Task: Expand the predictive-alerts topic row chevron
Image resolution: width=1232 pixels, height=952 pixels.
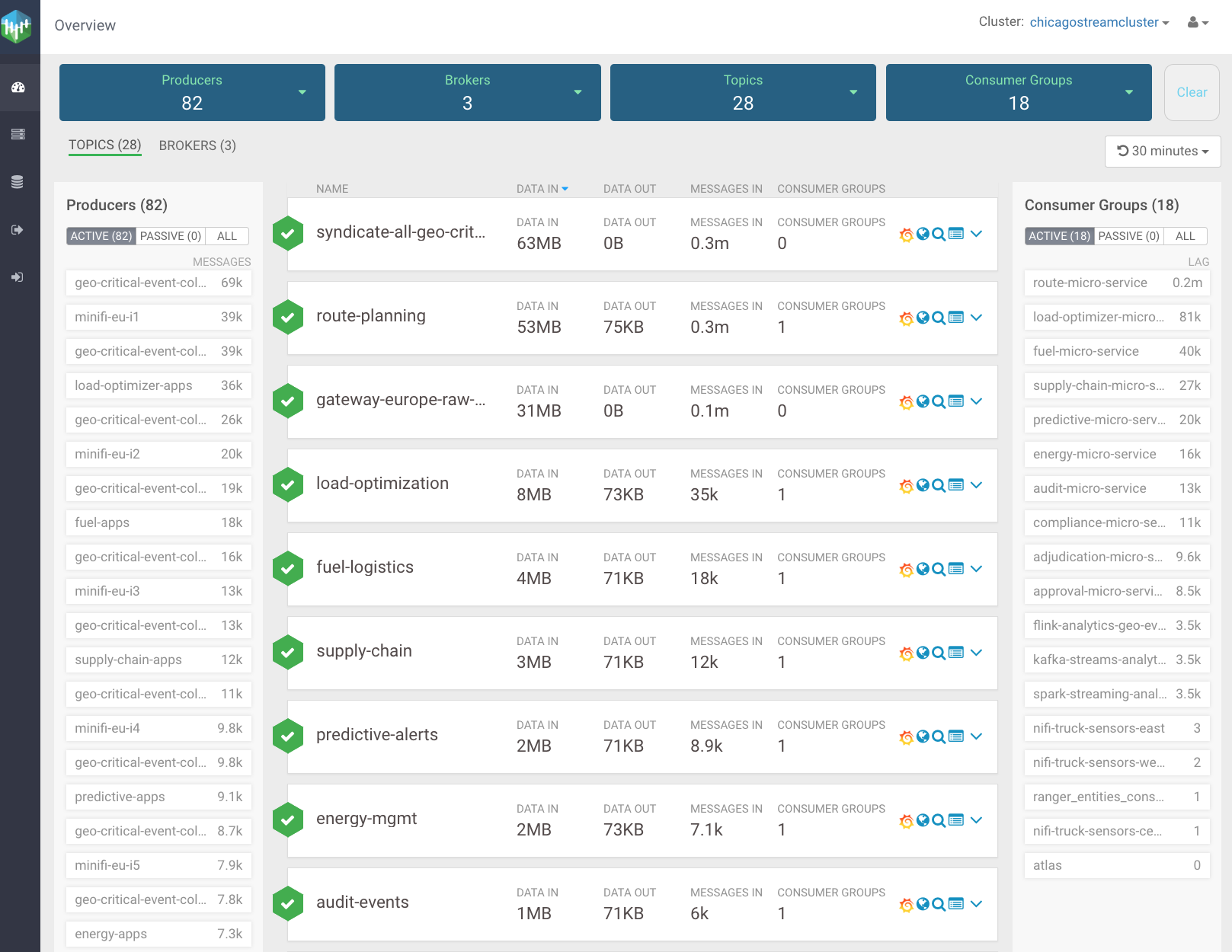Action: tap(977, 736)
